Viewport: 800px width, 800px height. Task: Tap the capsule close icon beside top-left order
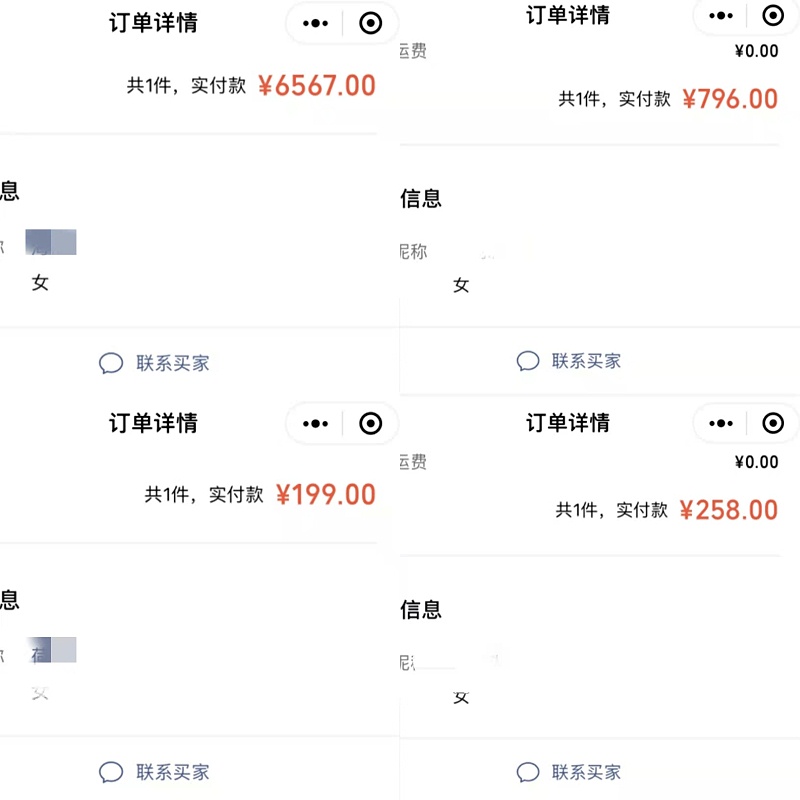click(370, 23)
